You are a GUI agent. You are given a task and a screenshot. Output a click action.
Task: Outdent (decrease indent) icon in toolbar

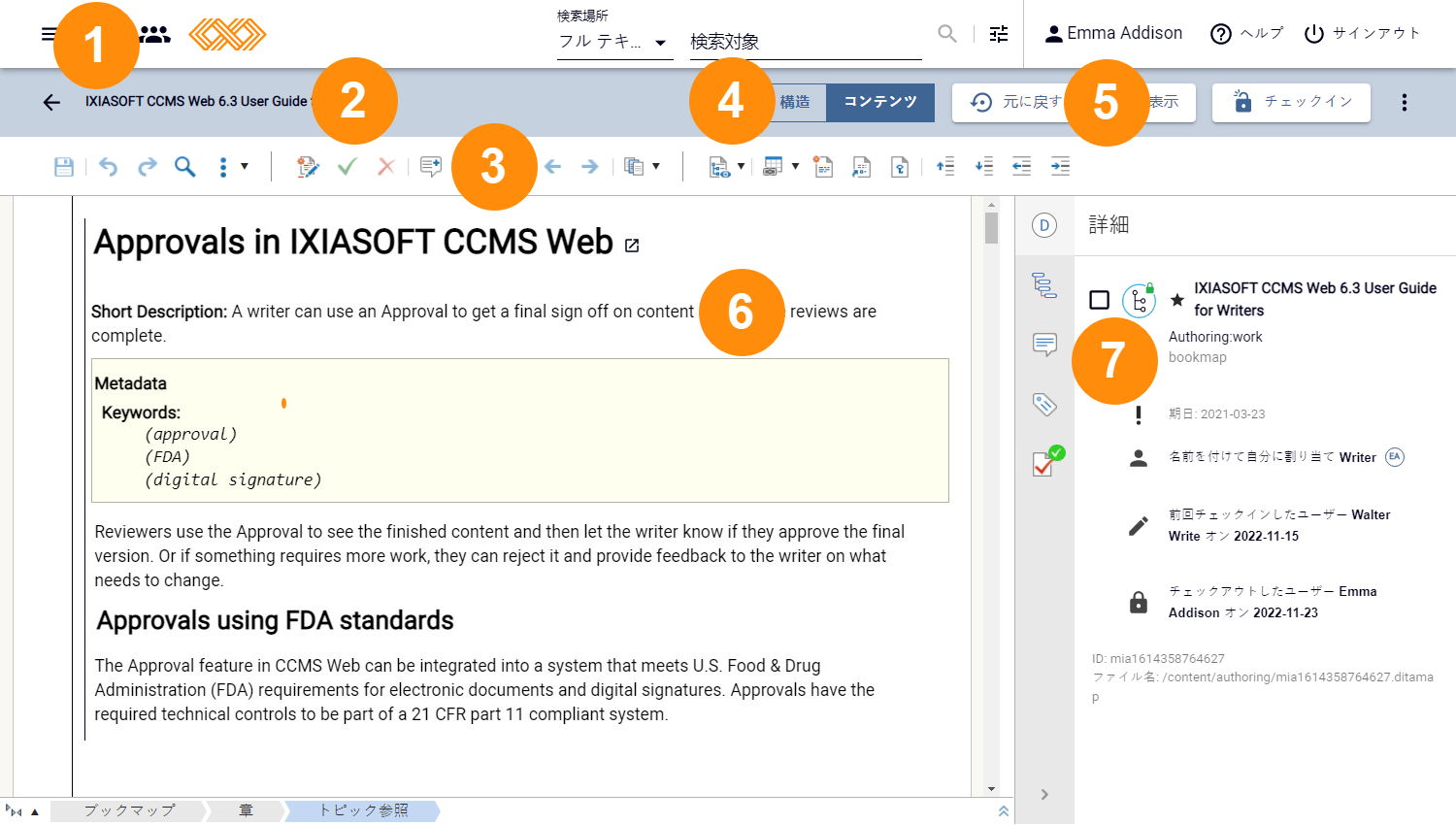click(x=1021, y=167)
